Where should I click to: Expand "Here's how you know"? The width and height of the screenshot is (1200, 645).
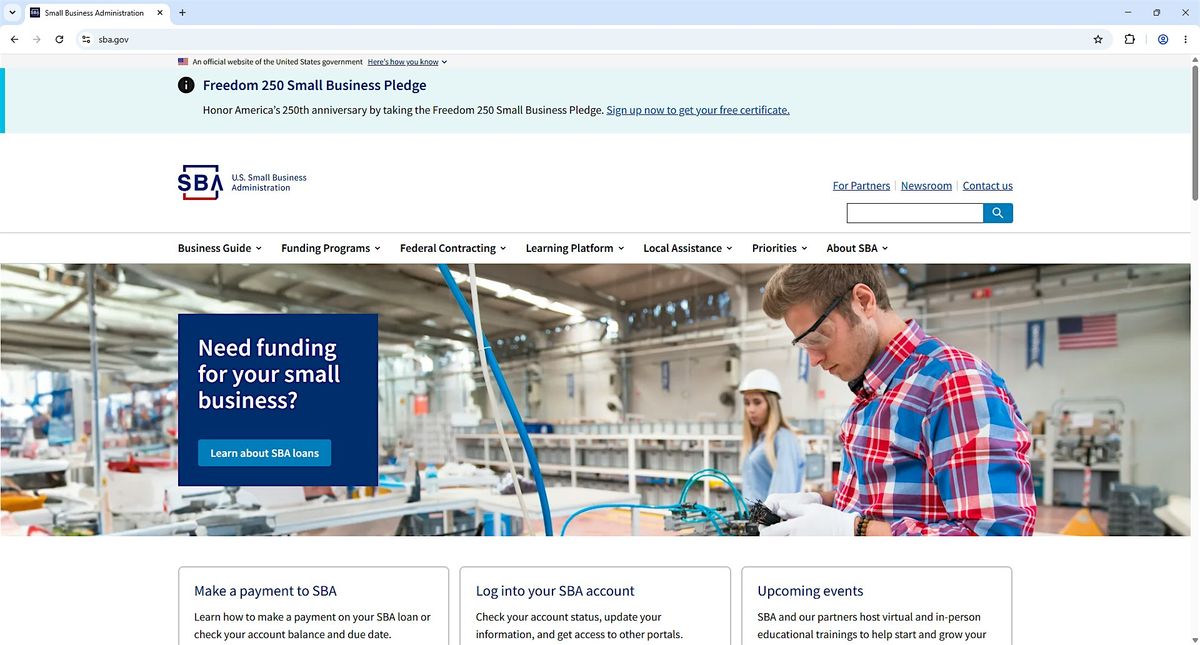[407, 62]
